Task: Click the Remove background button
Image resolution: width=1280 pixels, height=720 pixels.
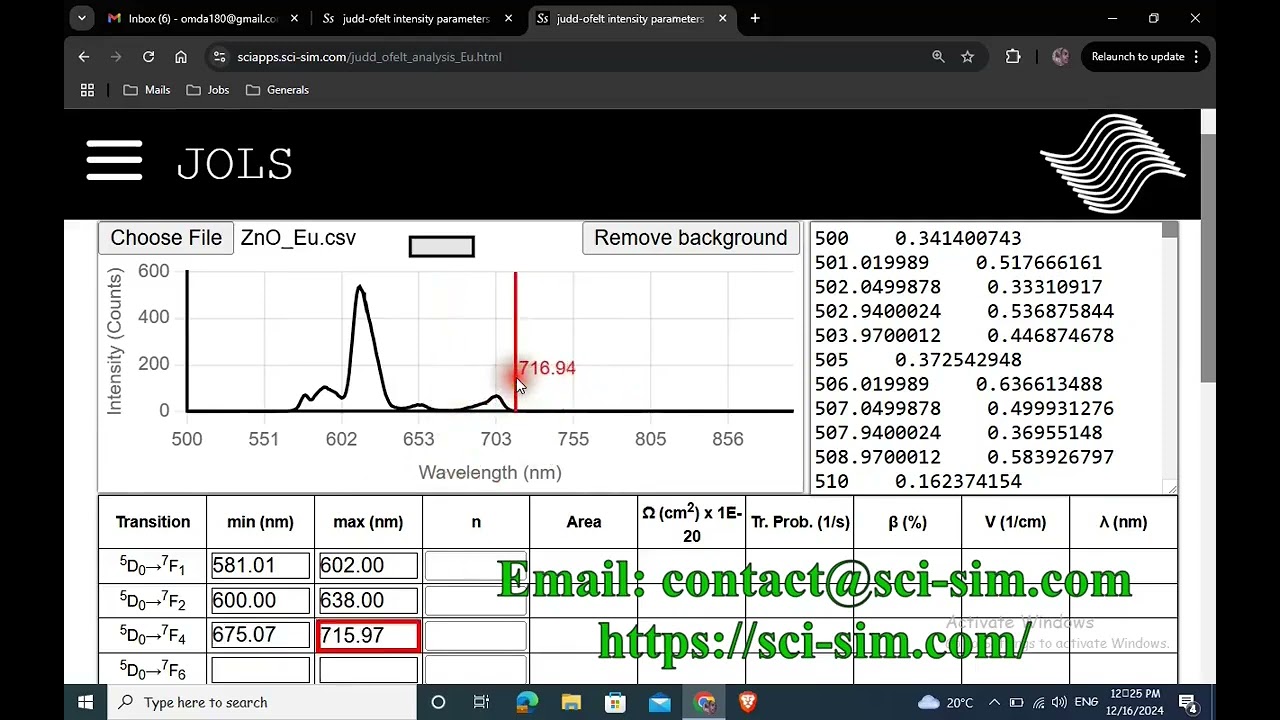Action: click(691, 238)
